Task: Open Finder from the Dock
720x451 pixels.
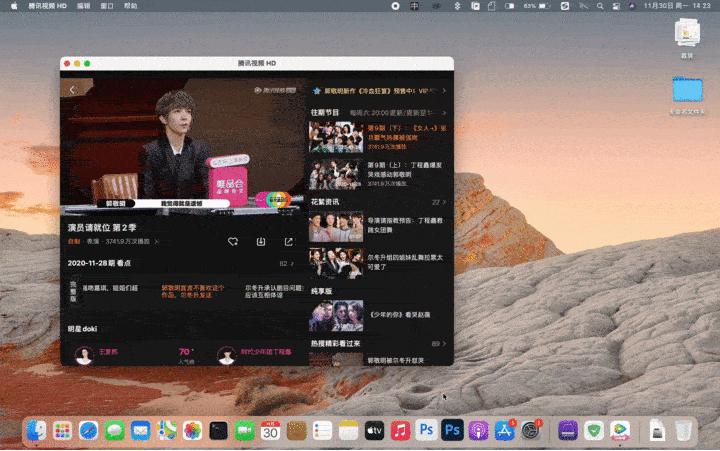Action: click(x=36, y=431)
